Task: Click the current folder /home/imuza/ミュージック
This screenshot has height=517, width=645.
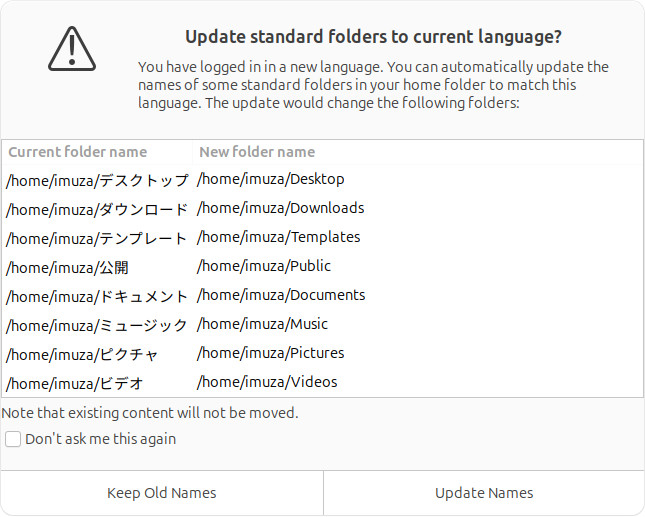Action: coord(97,326)
